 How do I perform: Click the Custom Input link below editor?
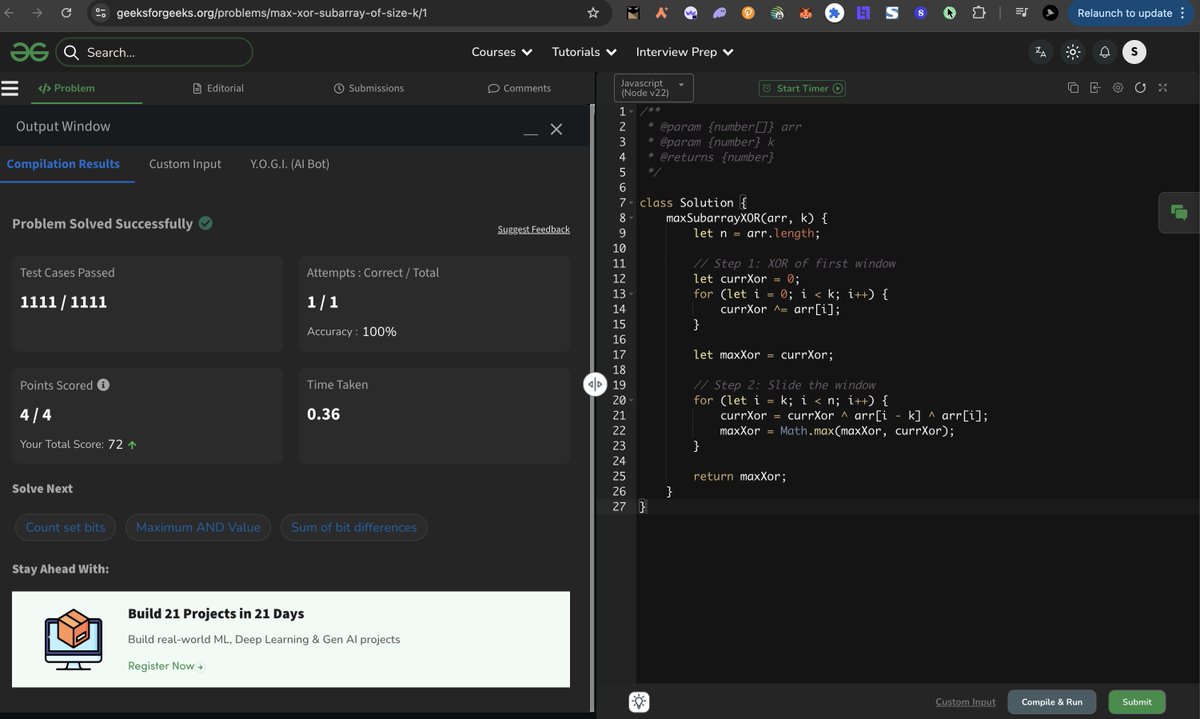coord(965,702)
